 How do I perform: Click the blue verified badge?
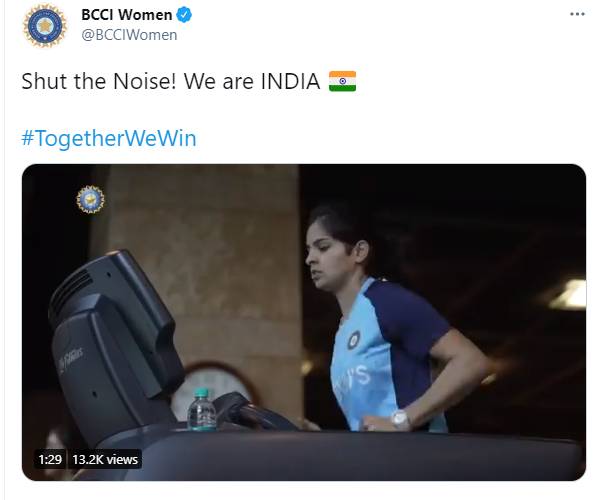coord(184,15)
